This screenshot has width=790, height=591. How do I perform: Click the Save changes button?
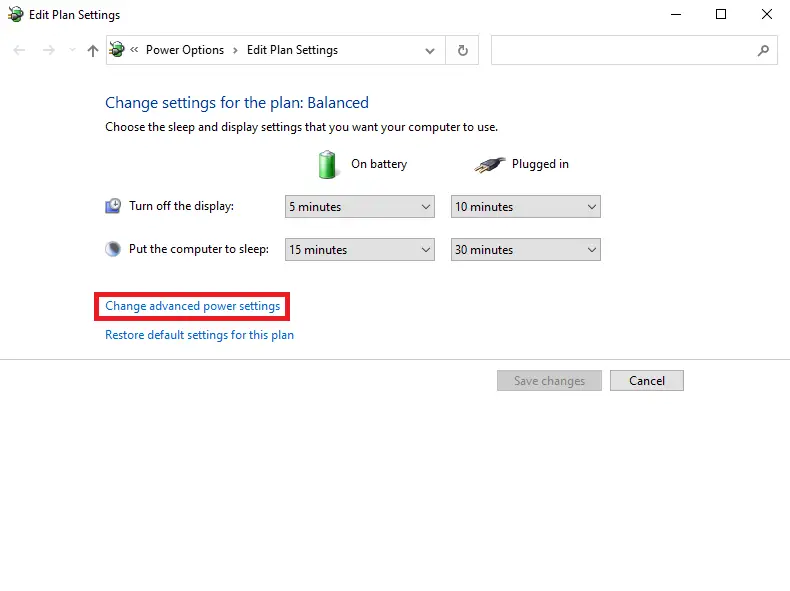(x=549, y=380)
